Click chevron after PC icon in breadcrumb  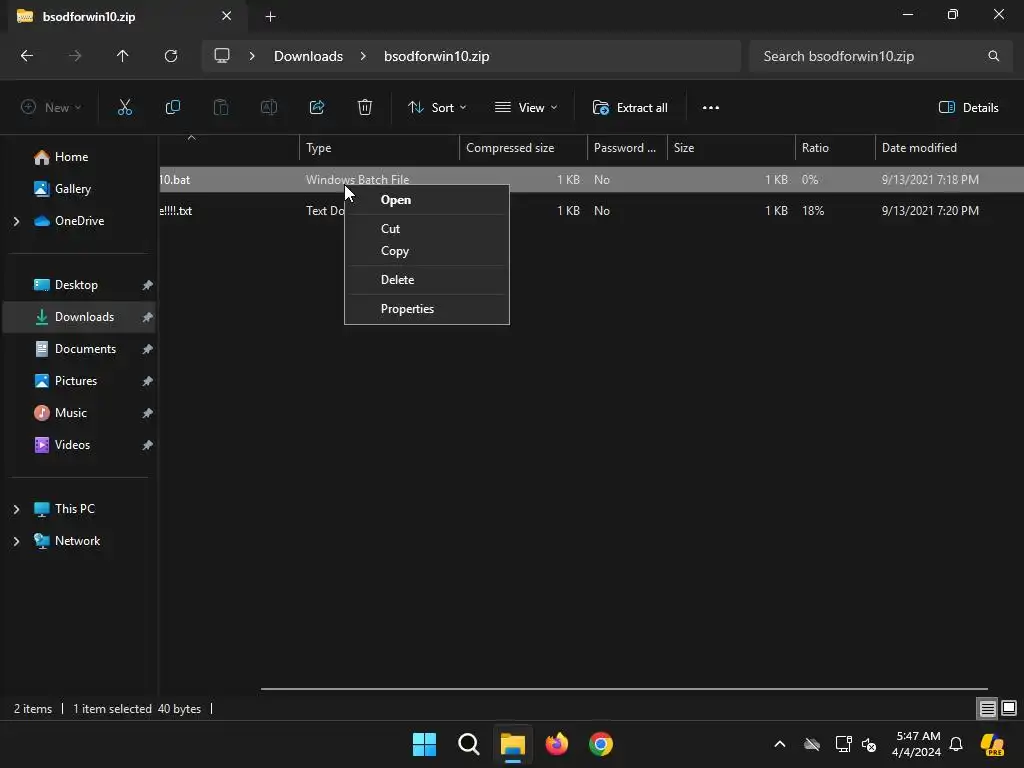pyautogui.click(x=252, y=56)
